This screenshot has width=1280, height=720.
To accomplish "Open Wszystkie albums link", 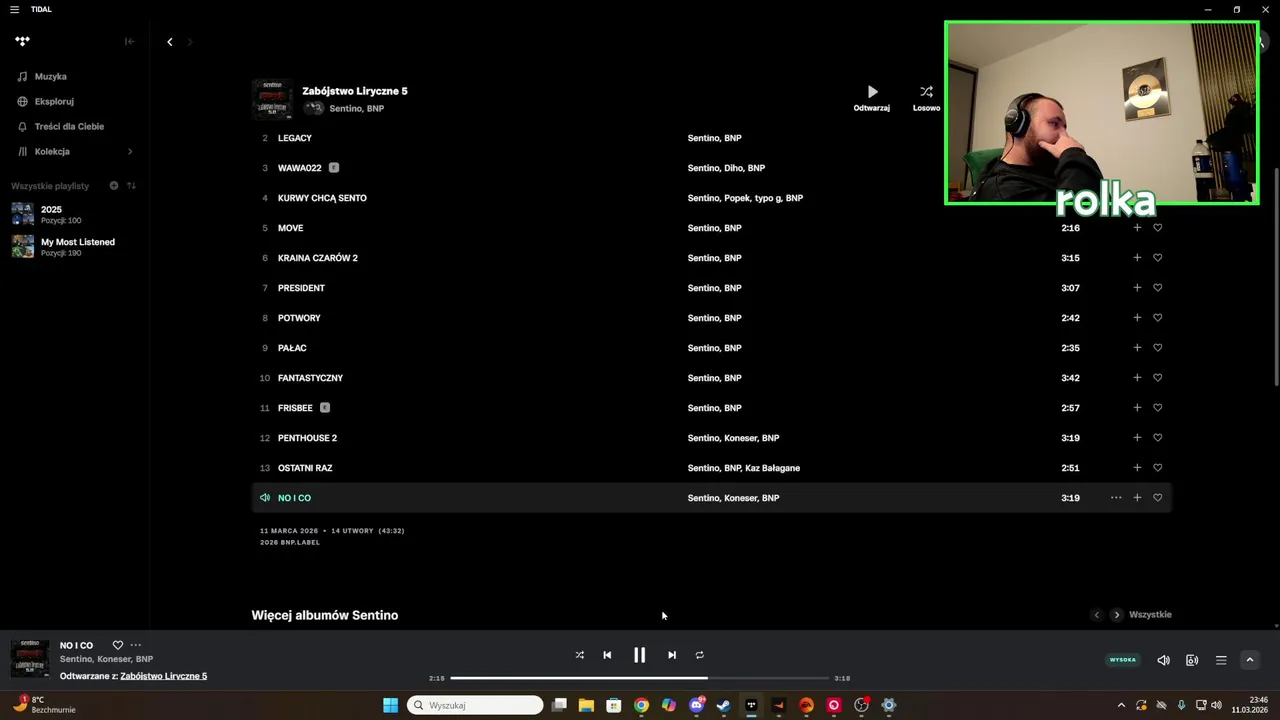I will tap(1150, 615).
